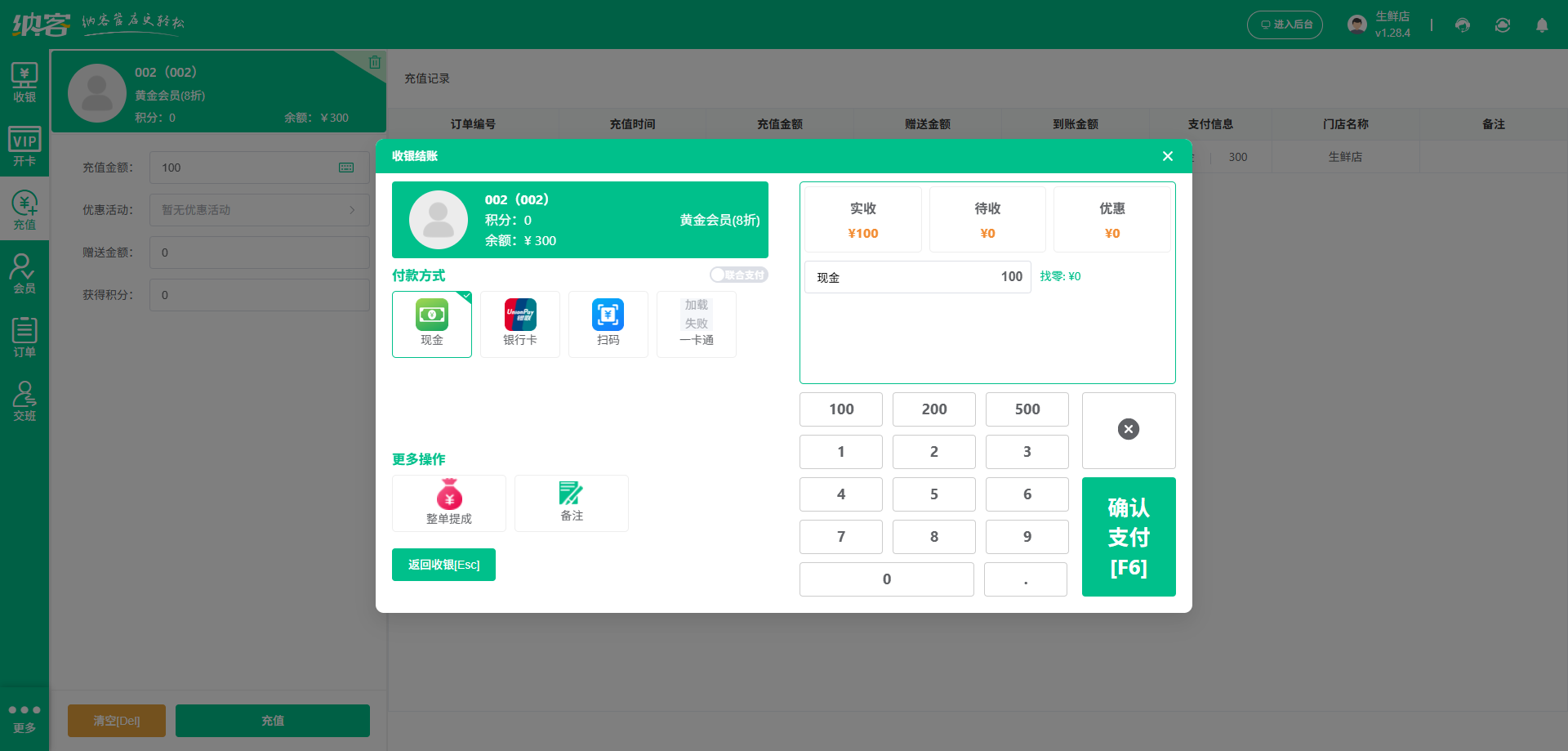Screen dimensions: 1568x751
Task: Click the 现金 amount input field
Action: (x=917, y=277)
